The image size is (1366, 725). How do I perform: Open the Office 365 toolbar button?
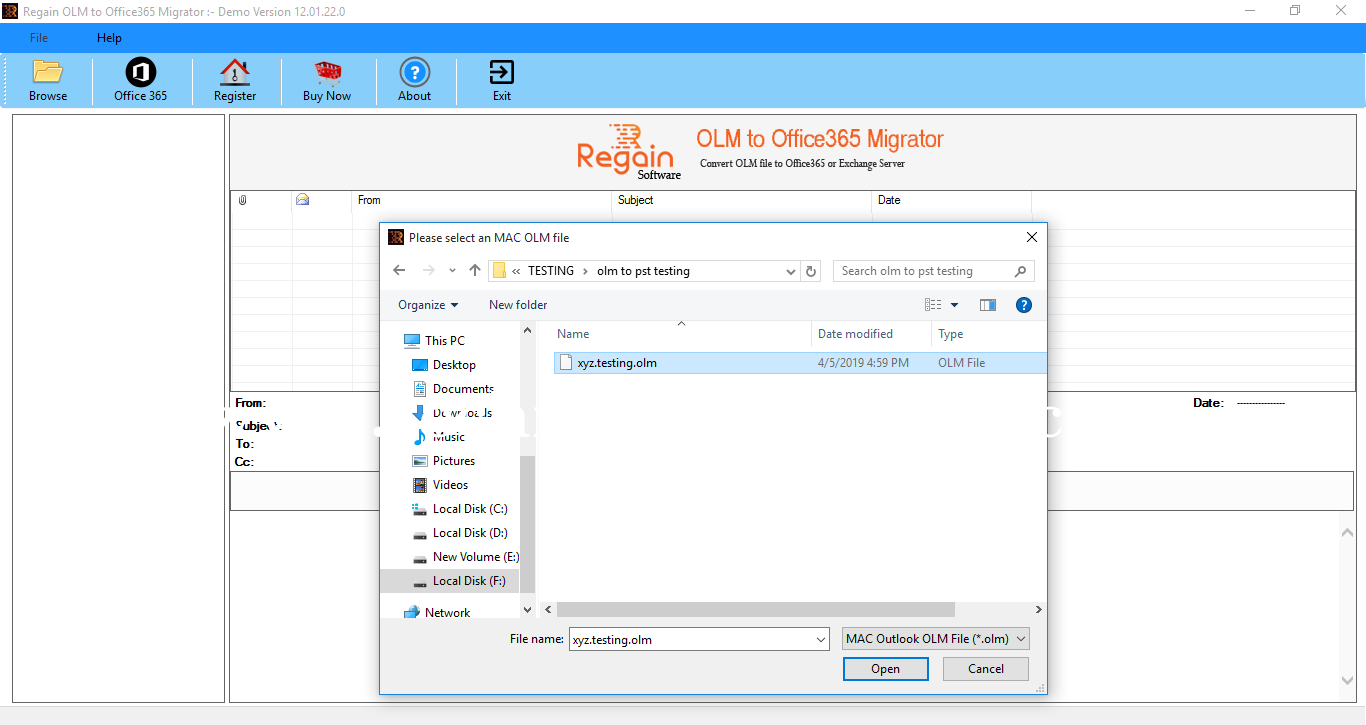[140, 80]
